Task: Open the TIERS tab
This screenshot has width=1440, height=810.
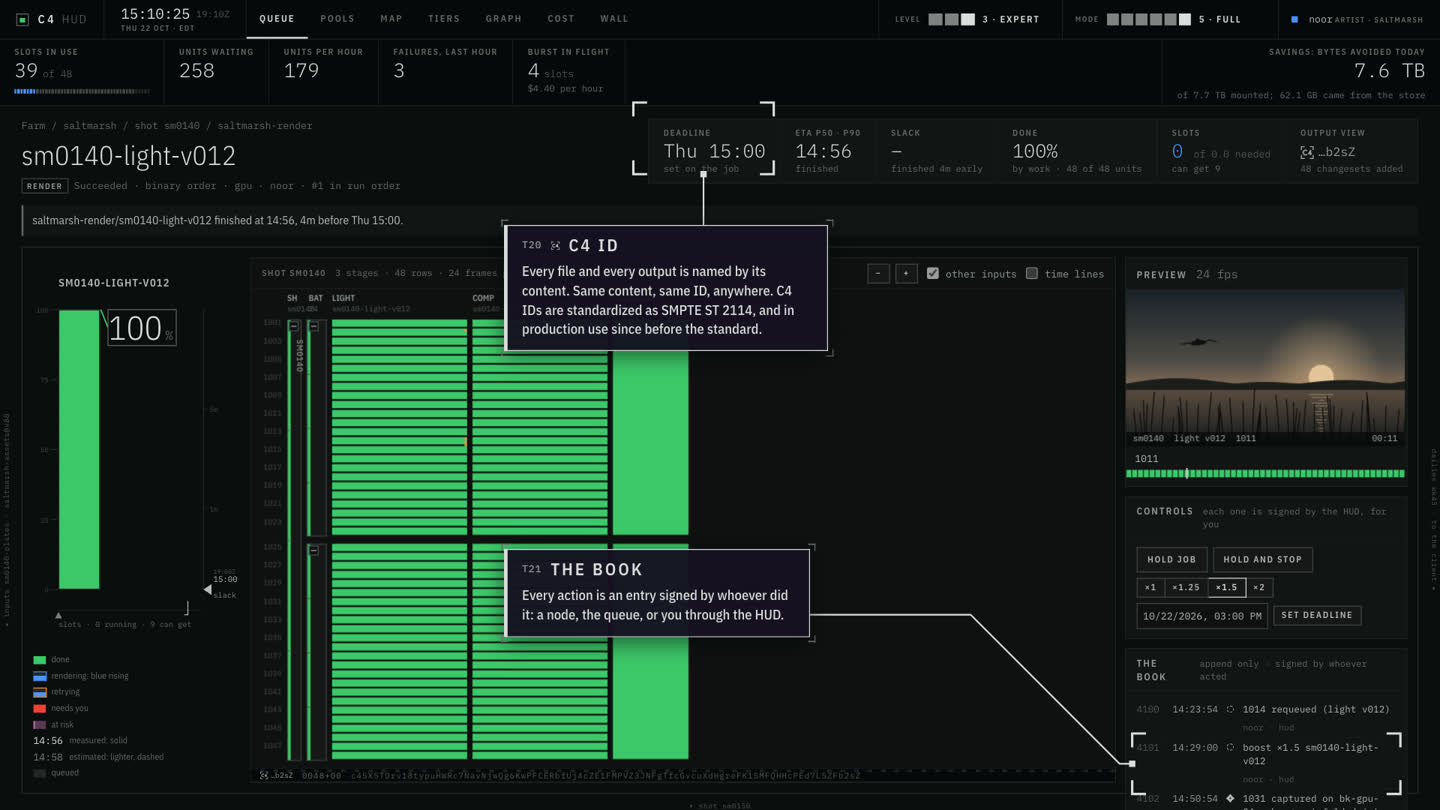Action: click(444, 19)
